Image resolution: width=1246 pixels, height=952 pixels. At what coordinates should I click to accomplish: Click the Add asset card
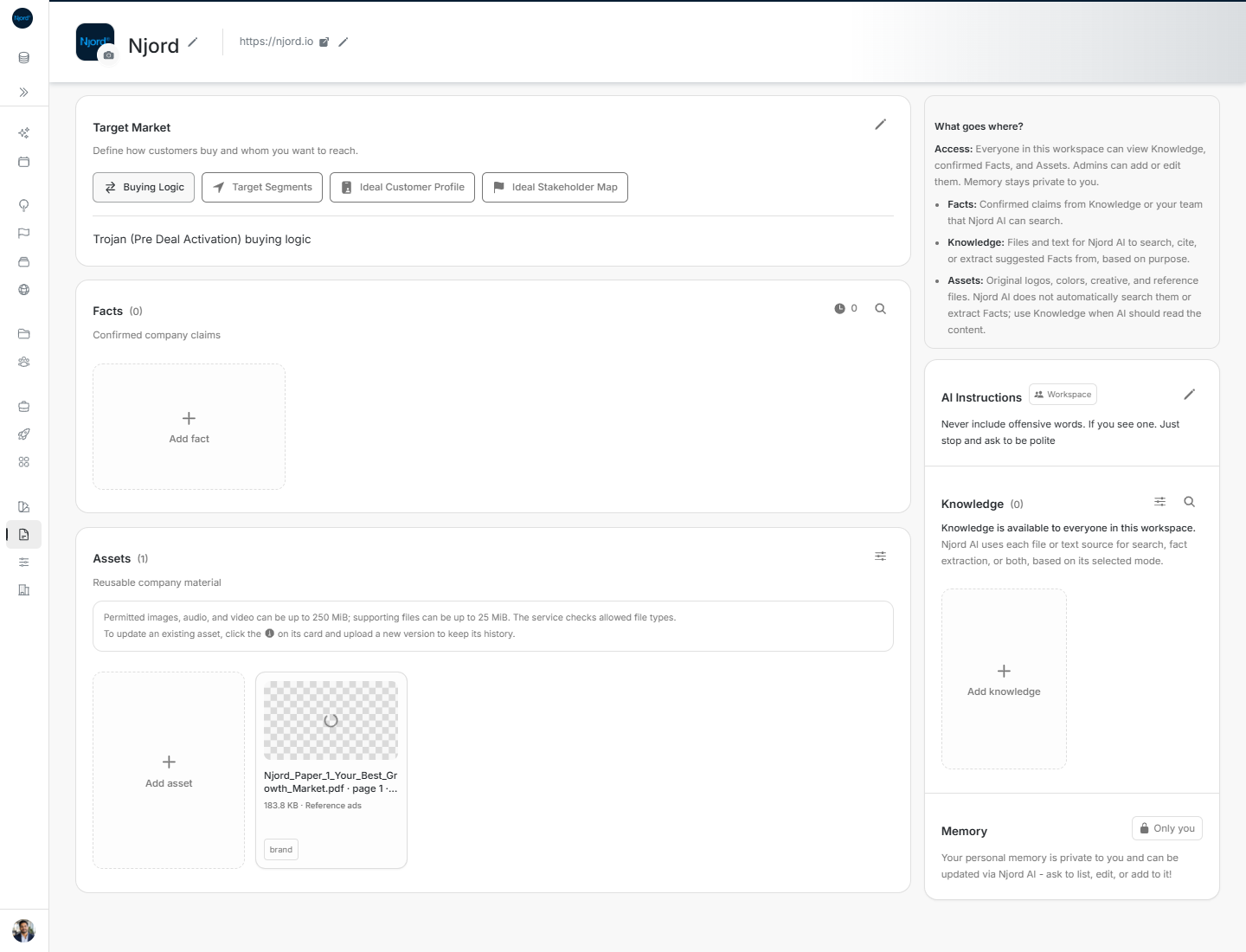coord(169,770)
